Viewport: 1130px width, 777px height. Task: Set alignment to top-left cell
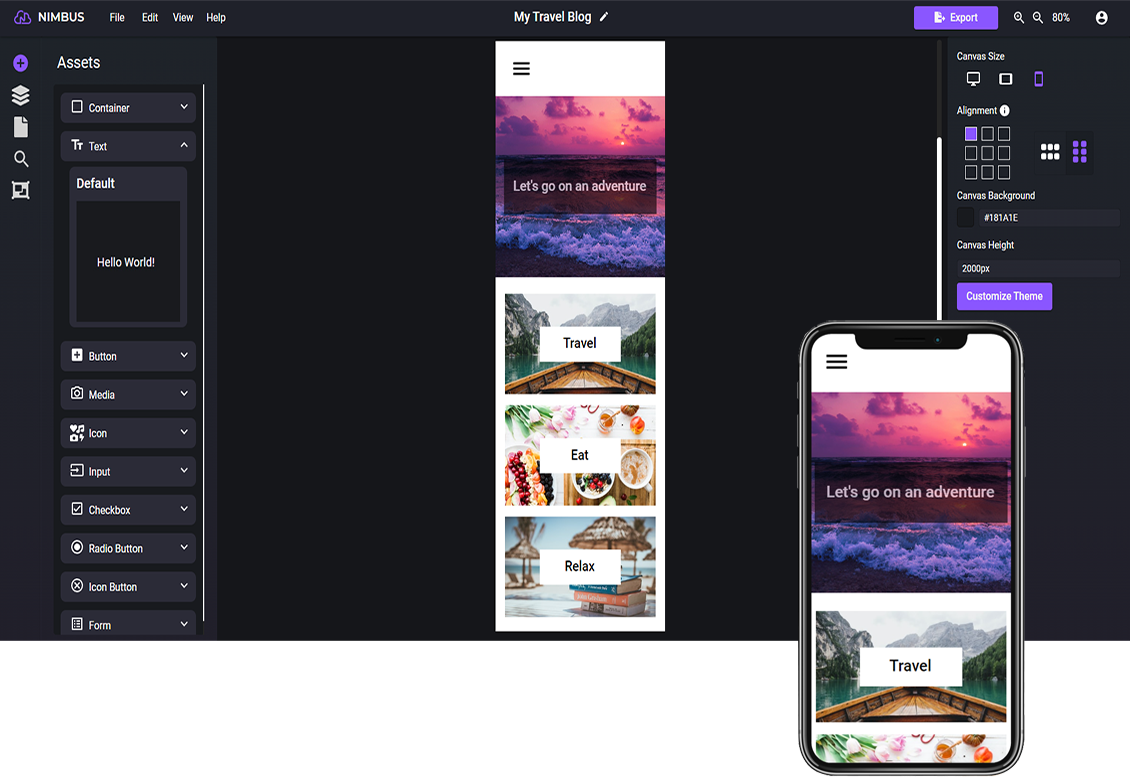click(971, 134)
